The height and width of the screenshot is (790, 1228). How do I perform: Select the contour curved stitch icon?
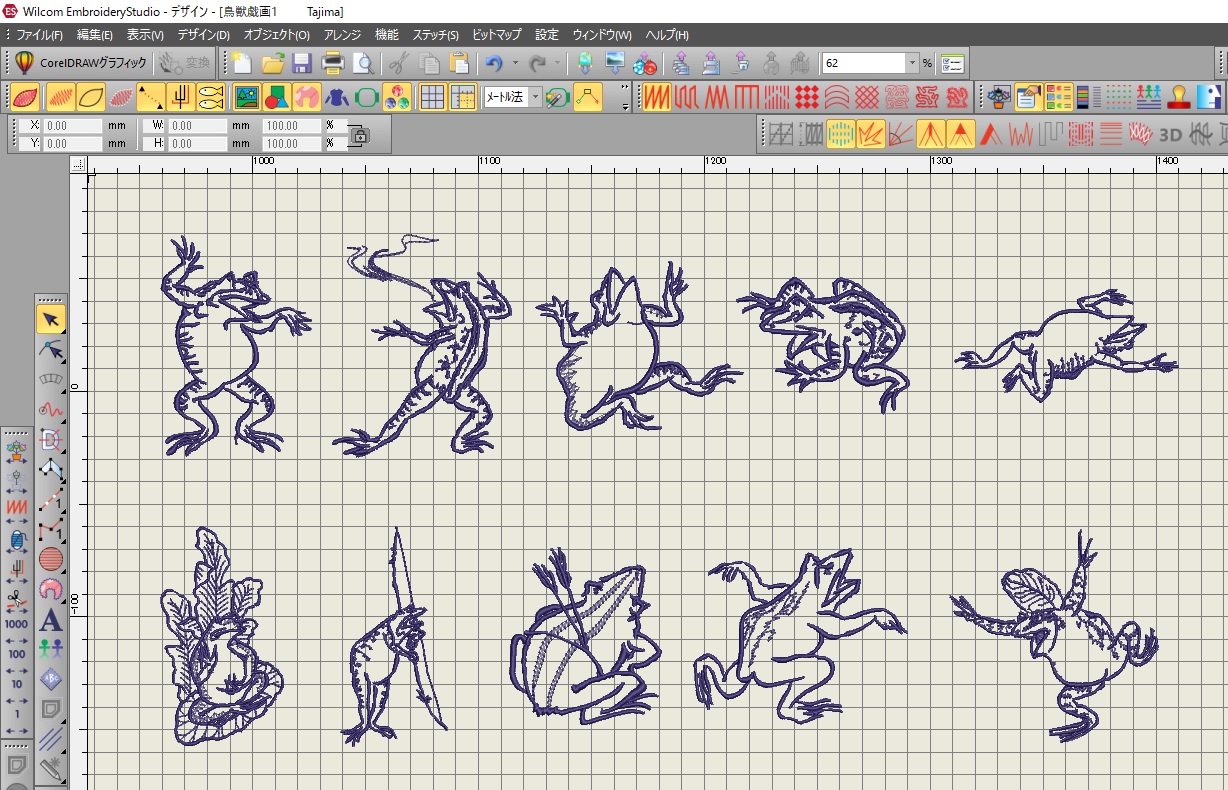click(x=837, y=97)
